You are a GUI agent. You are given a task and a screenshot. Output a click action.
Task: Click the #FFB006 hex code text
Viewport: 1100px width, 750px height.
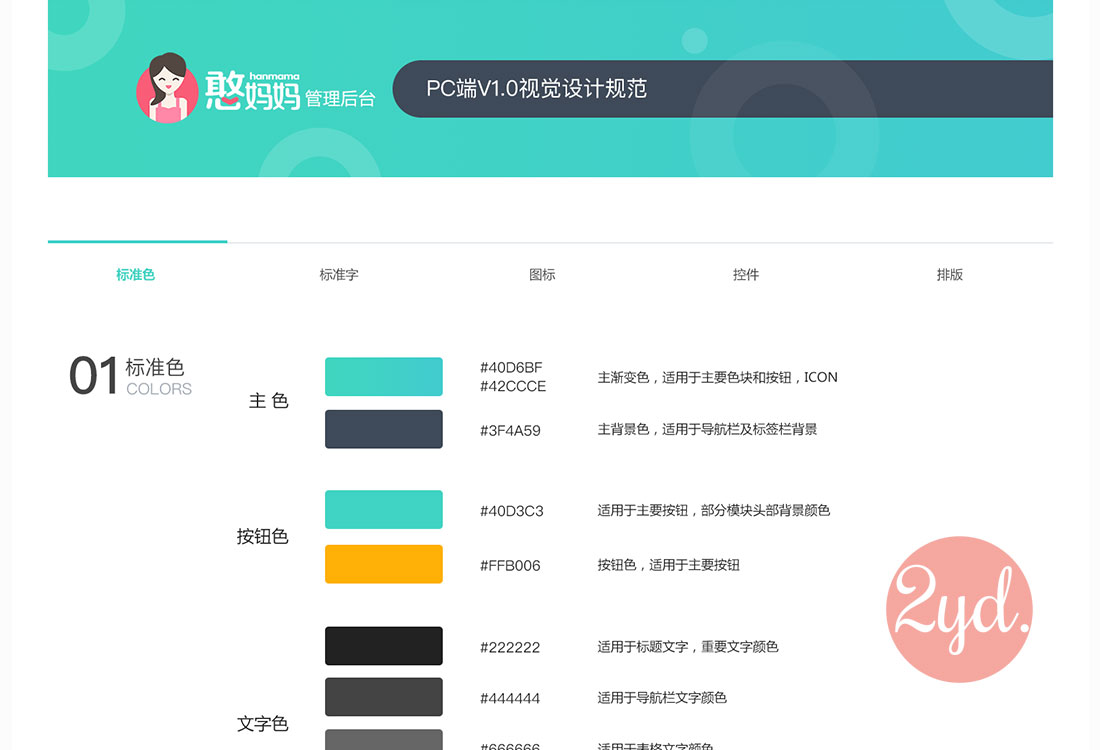(511, 565)
